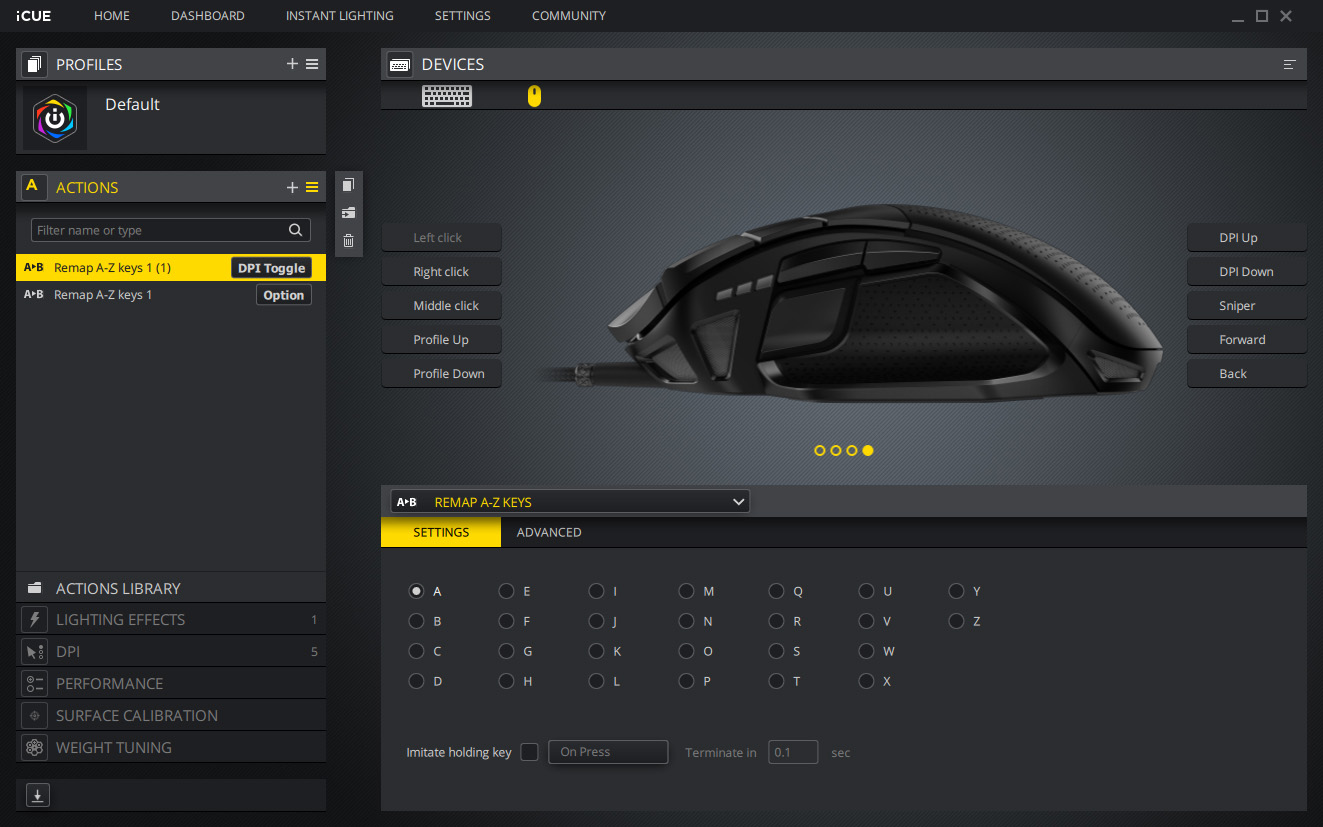Click the Back button
This screenshot has width=1323, height=827.
coord(1247,374)
